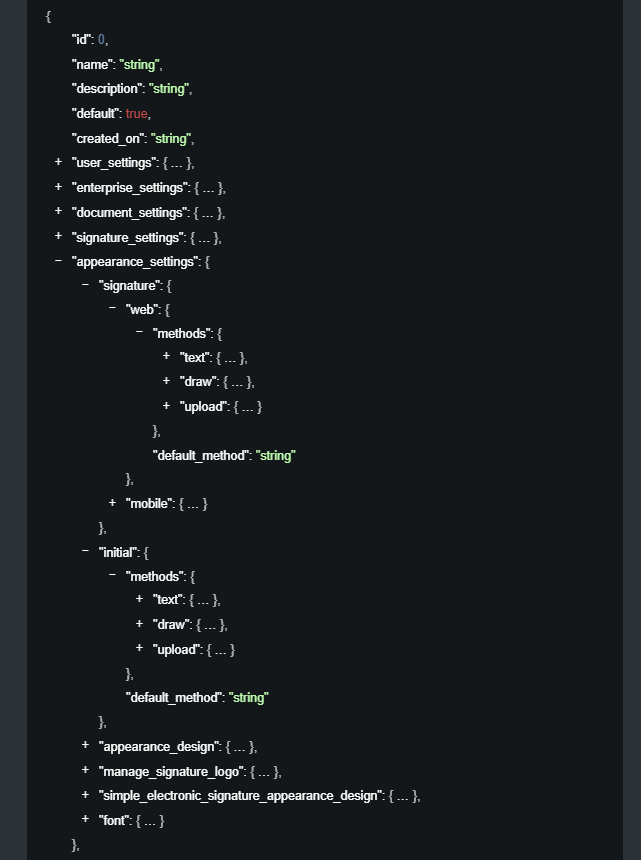Image resolution: width=641 pixels, height=860 pixels.
Task: Expand text node under web methods
Action: (x=166, y=357)
